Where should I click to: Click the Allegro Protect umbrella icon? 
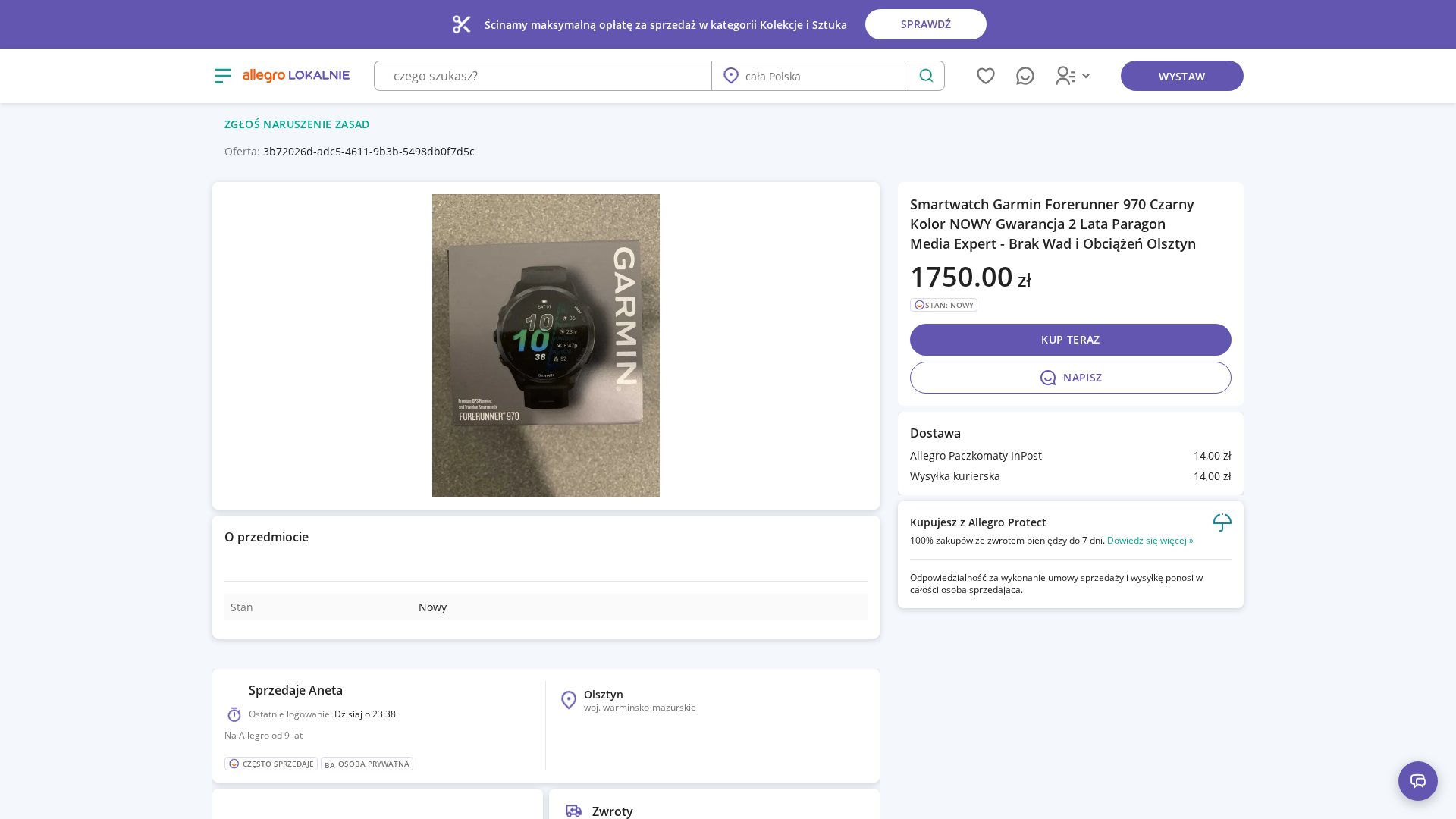coord(1222,522)
